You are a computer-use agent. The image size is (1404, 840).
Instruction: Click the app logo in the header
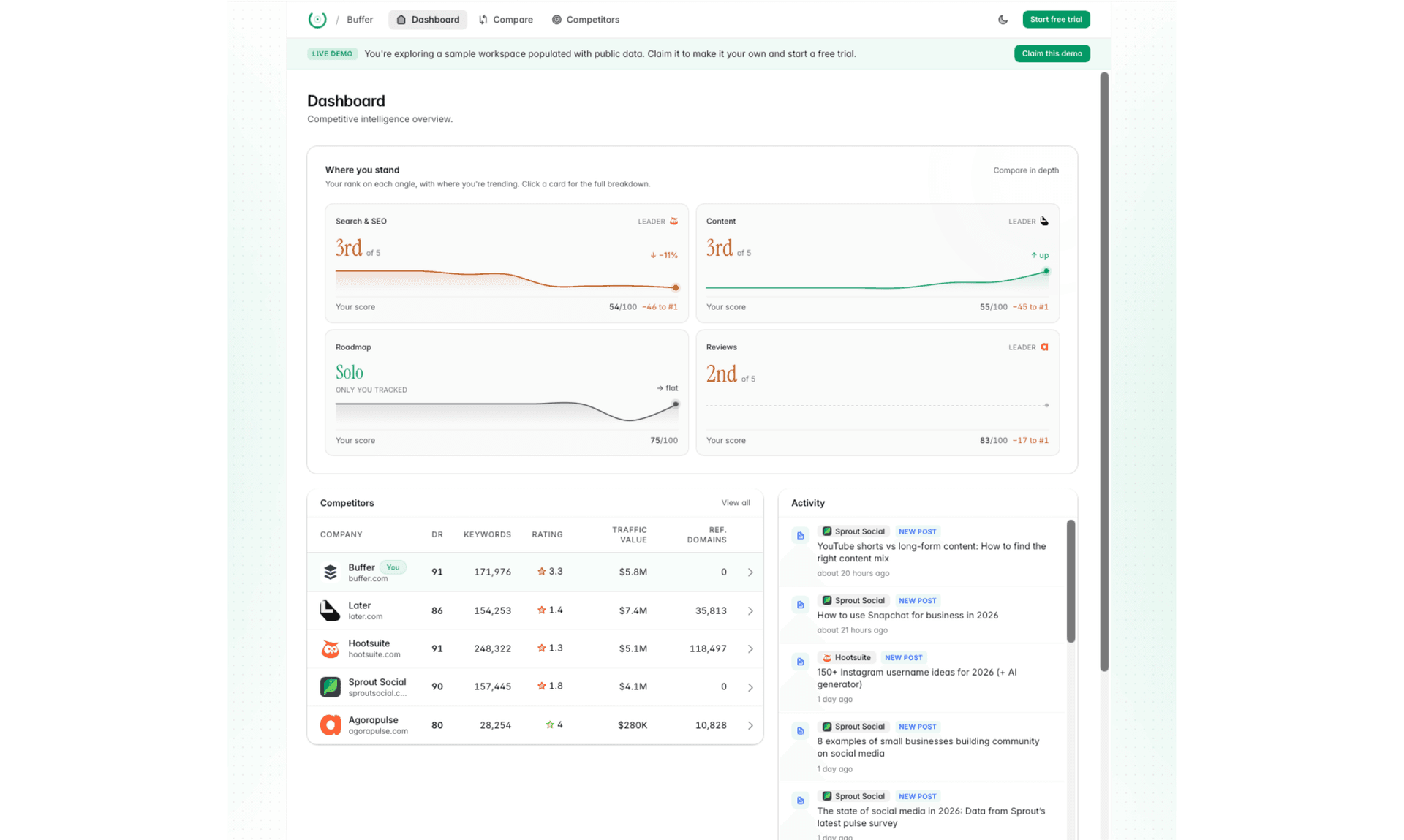[x=317, y=20]
